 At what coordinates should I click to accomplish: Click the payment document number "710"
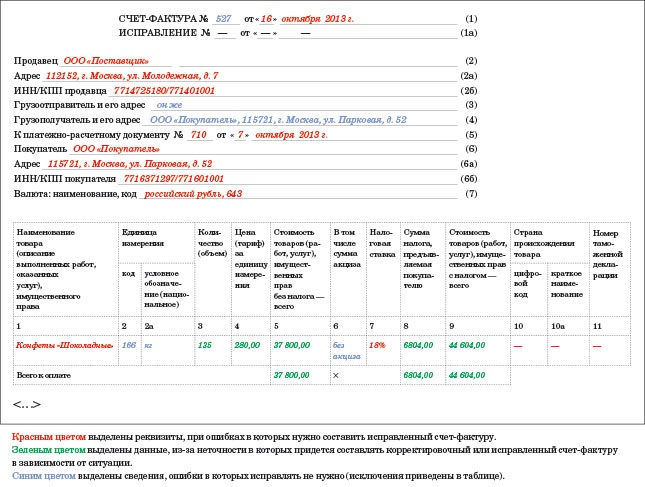198,134
